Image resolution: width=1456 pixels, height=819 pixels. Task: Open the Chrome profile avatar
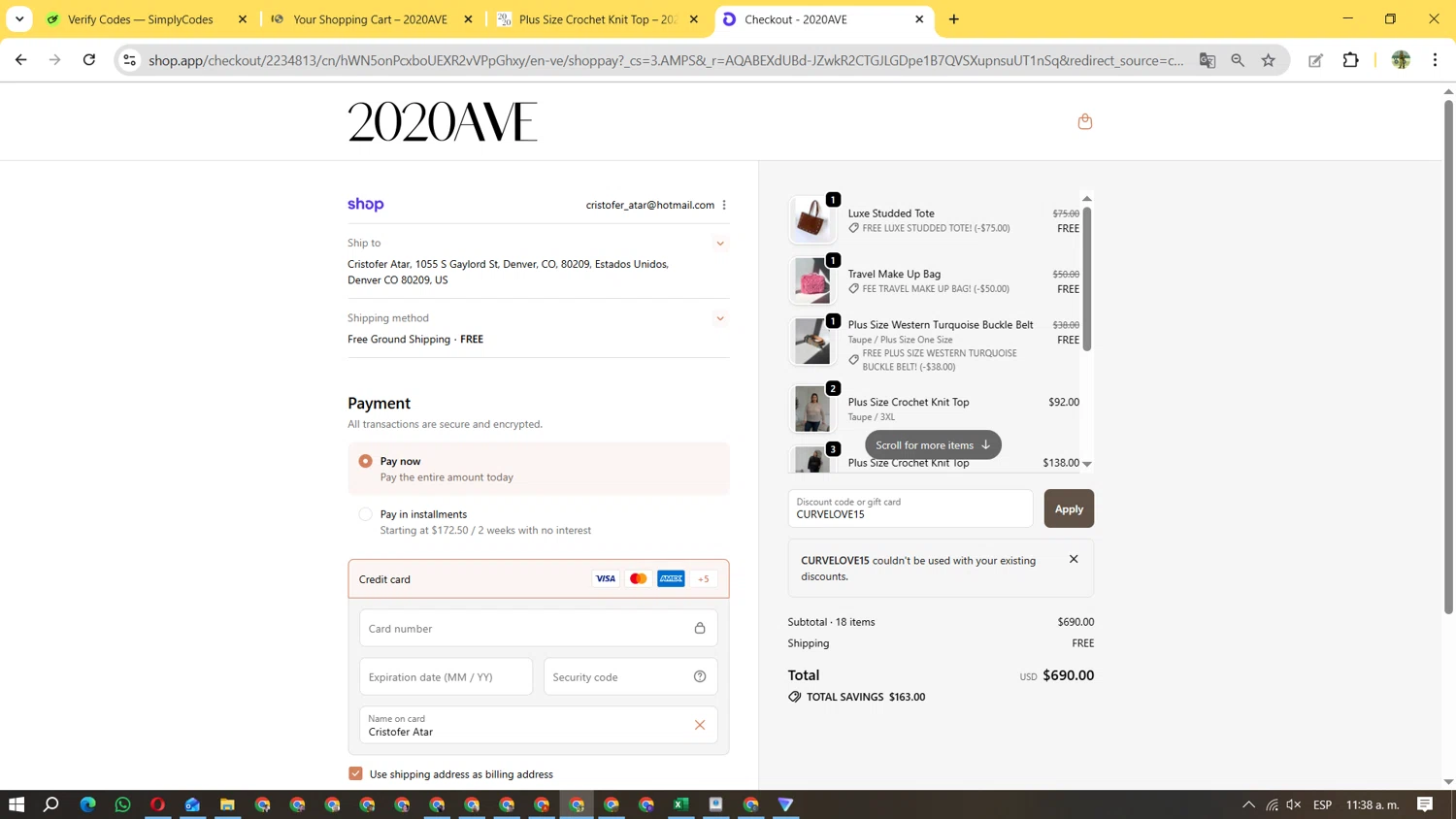pyautogui.click(x=1401, y=60)
